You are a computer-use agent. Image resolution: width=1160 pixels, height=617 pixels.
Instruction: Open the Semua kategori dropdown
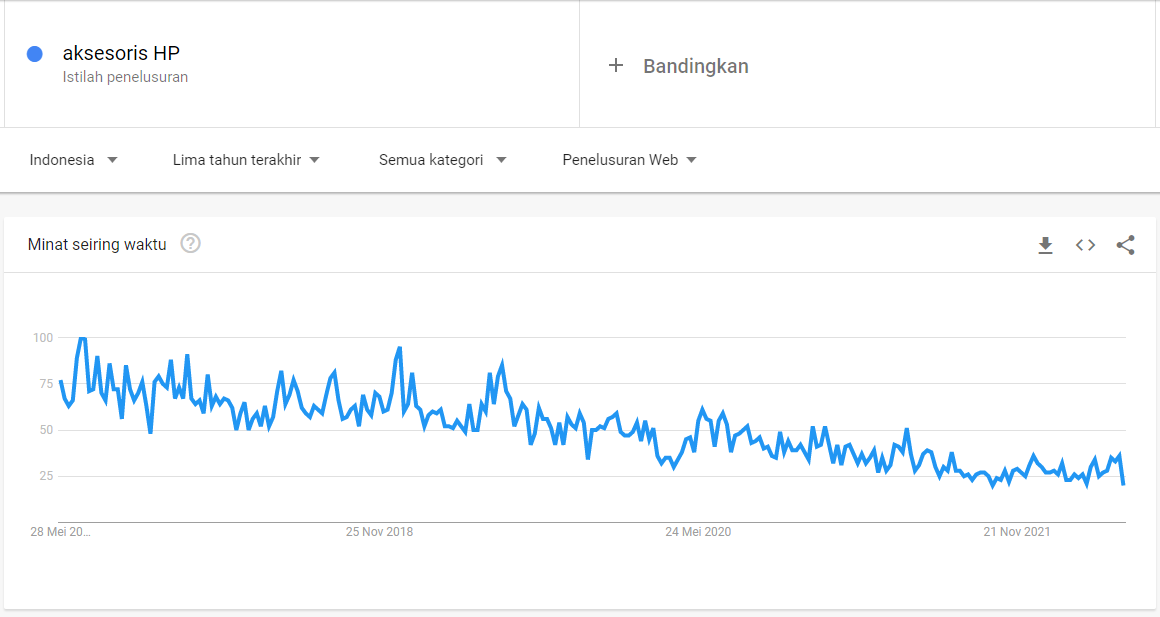click(442, 160)
